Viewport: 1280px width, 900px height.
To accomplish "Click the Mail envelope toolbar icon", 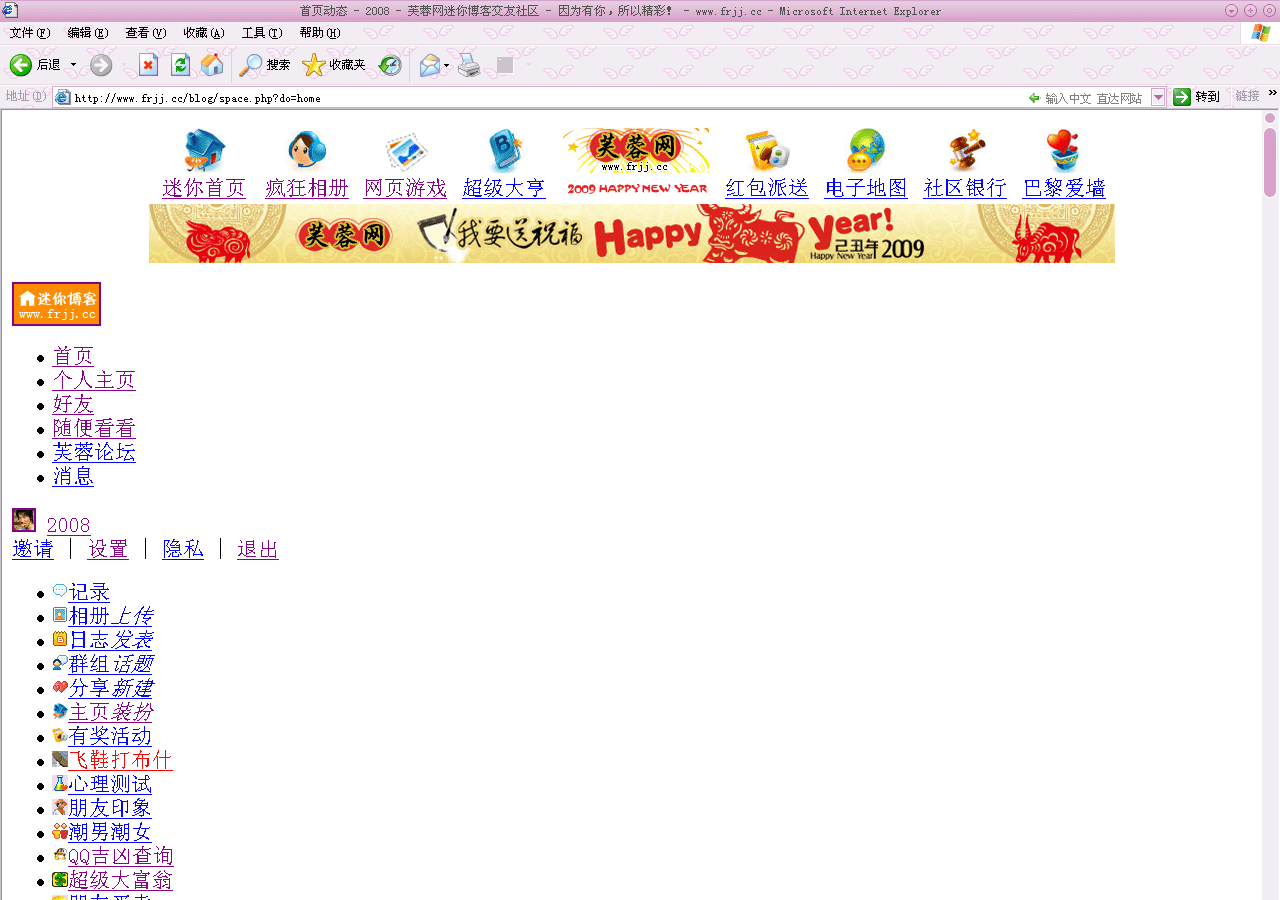I will point(430,65).
